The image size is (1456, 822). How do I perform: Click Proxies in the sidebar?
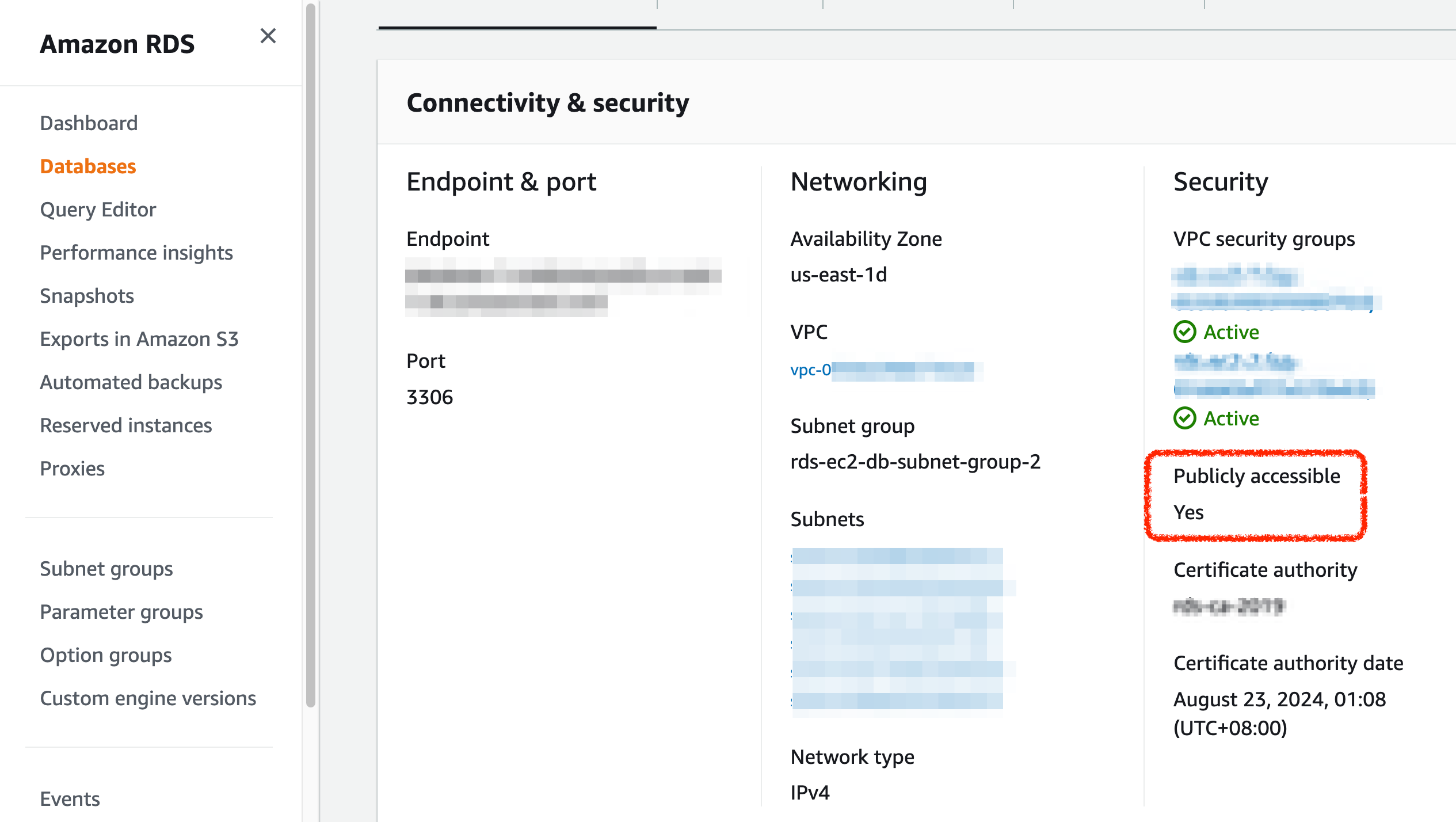pyautogui.click(x=71, y=467)
